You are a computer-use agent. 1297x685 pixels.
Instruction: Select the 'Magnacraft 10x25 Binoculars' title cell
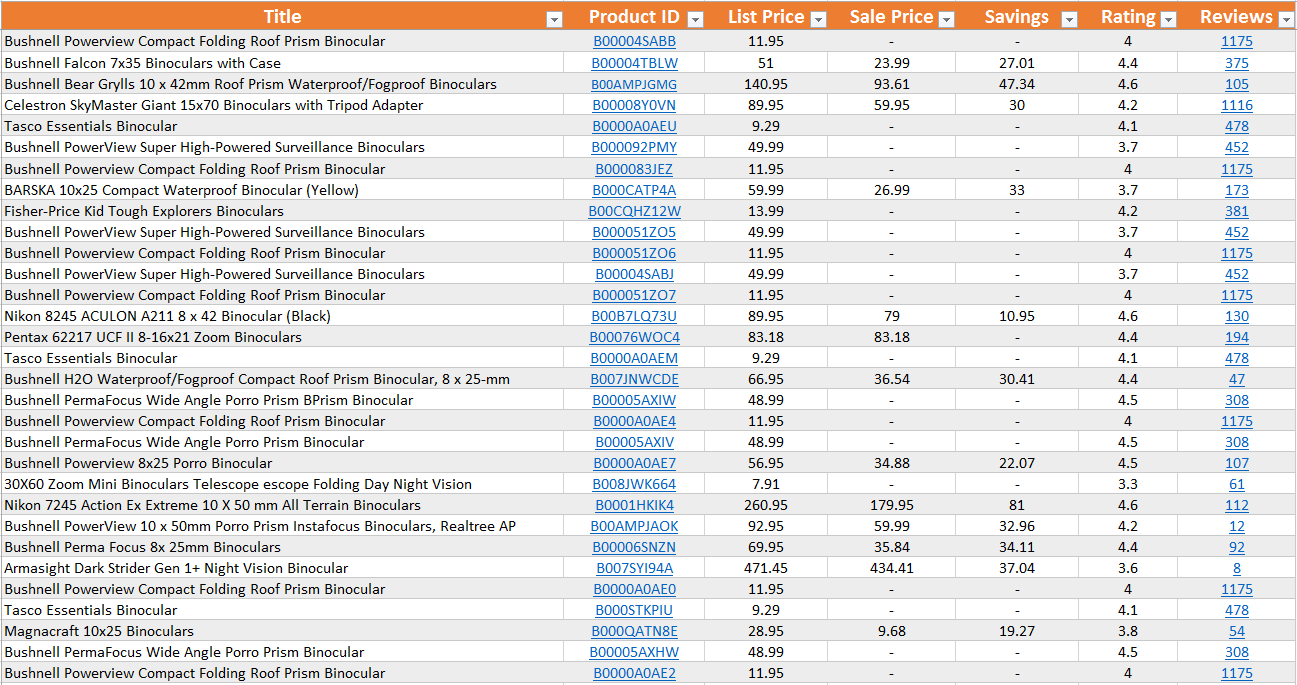(x=284, y=631)
